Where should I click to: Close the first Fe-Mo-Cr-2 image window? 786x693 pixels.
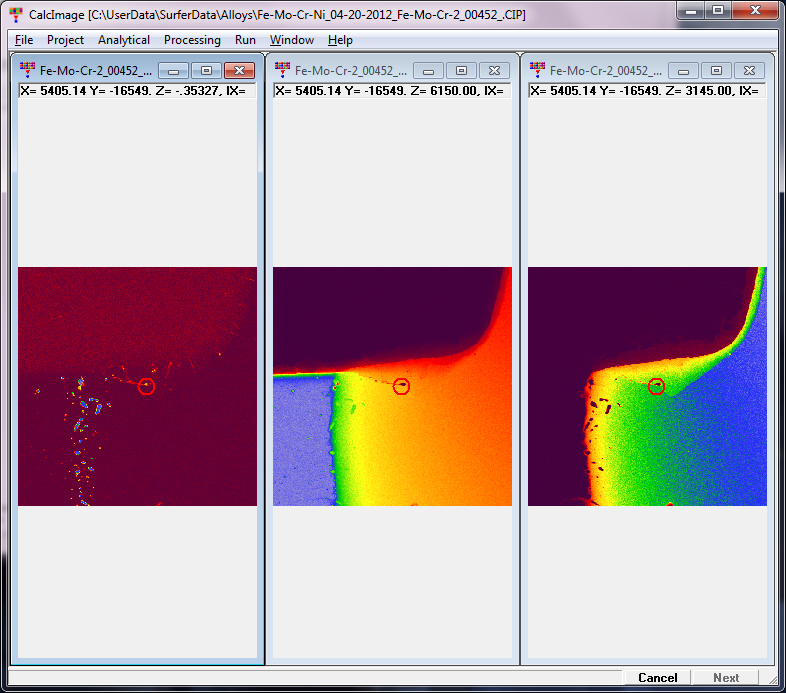coord(239,71)
